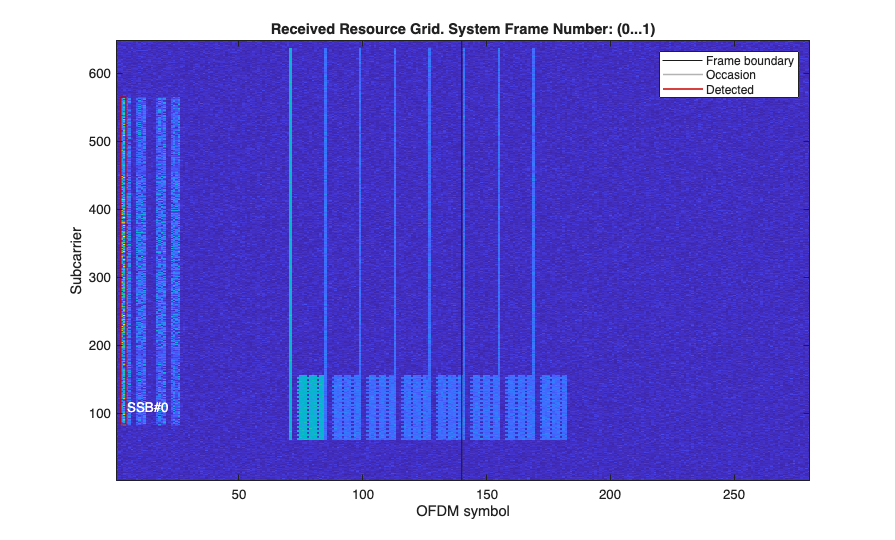Viewport: 895px width, 540px height.
Task: Click x-axis tick label 100
Action: click(x=362, y=494)
